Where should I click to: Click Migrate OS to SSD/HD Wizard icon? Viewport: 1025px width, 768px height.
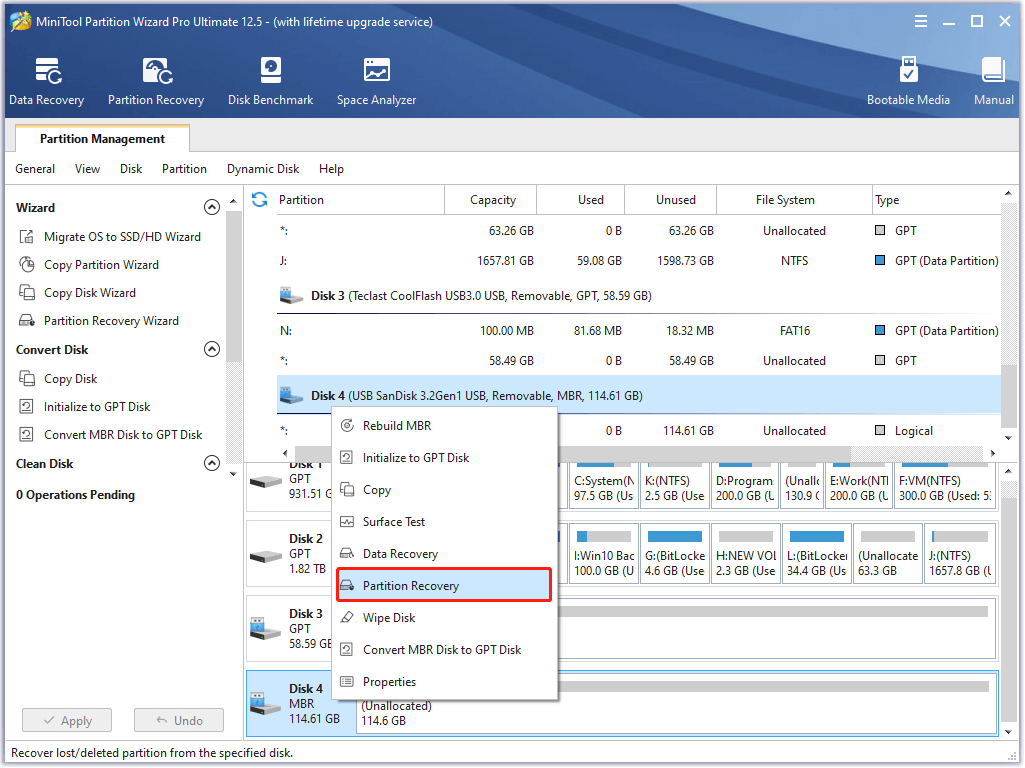click(x=27, y=237)
